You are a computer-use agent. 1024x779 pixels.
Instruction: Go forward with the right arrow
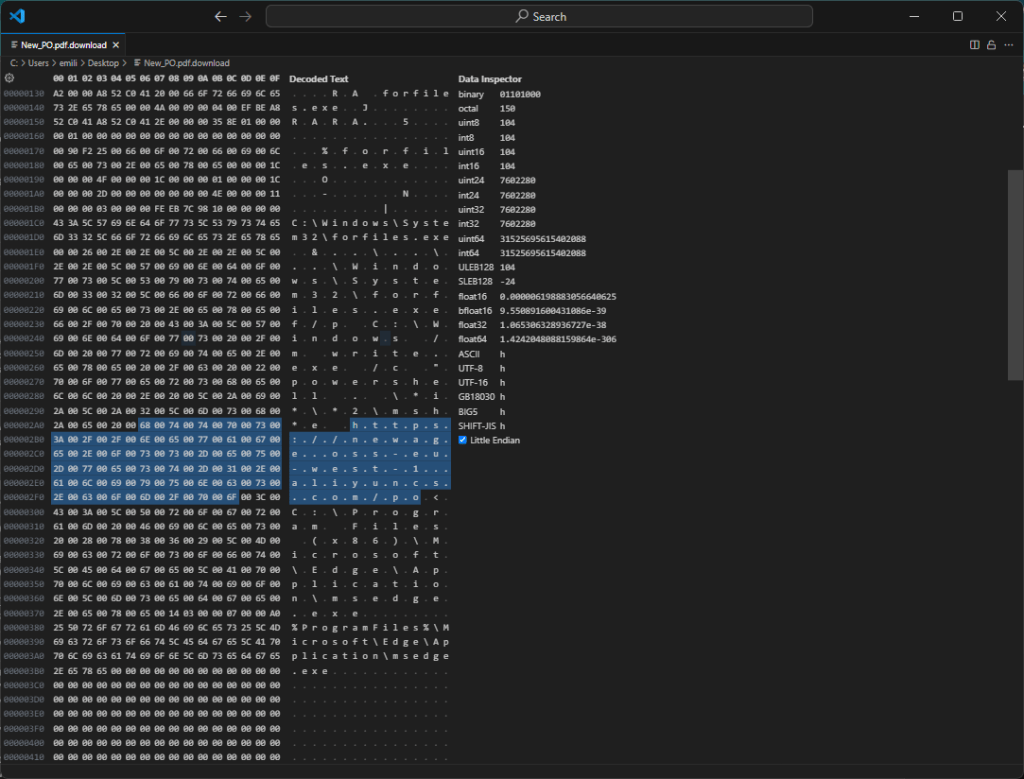245,16
